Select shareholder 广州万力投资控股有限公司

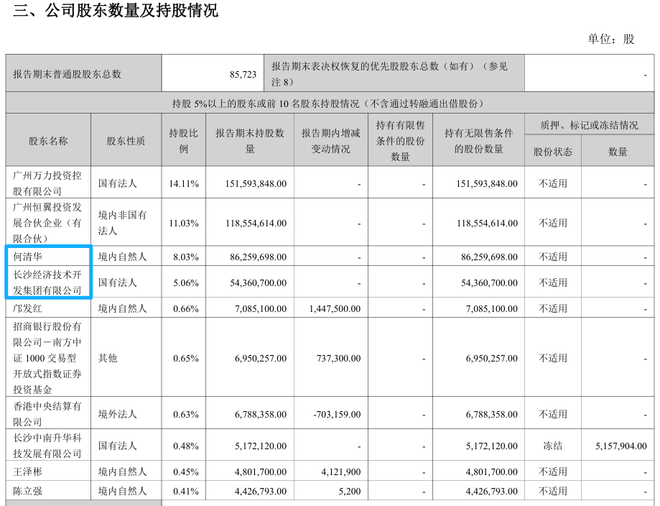(49, 183)
